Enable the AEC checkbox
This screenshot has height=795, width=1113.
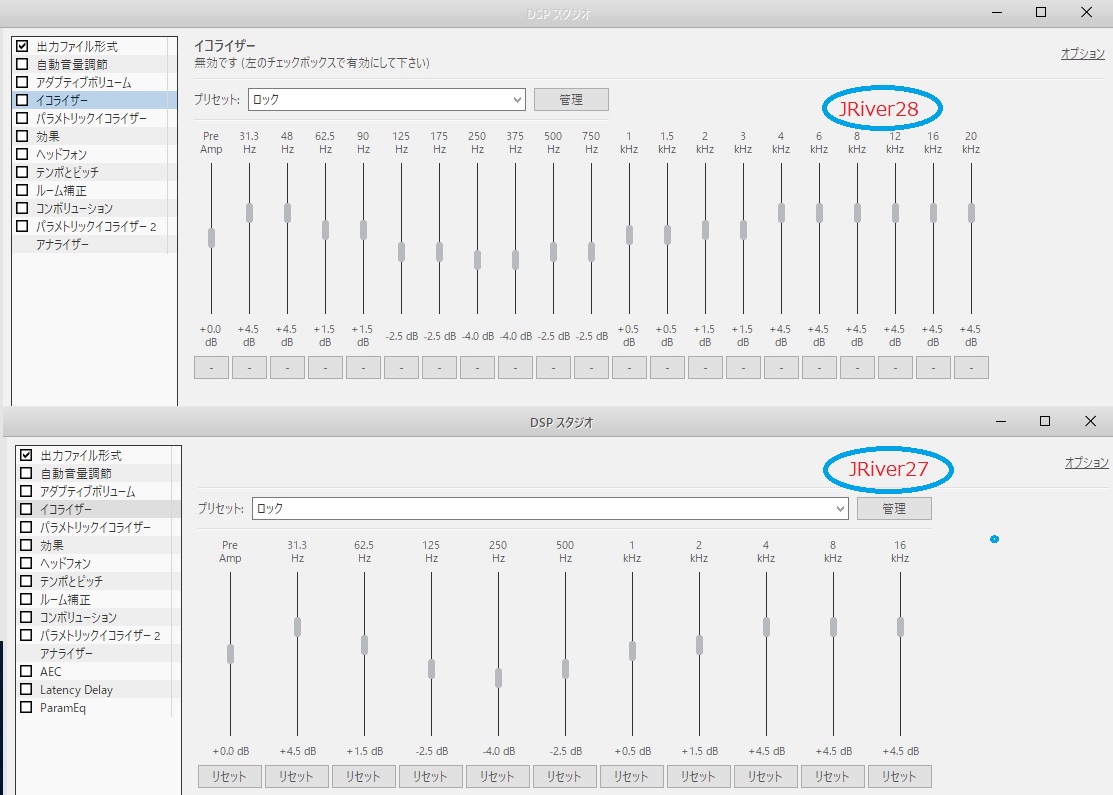(26, 672)
